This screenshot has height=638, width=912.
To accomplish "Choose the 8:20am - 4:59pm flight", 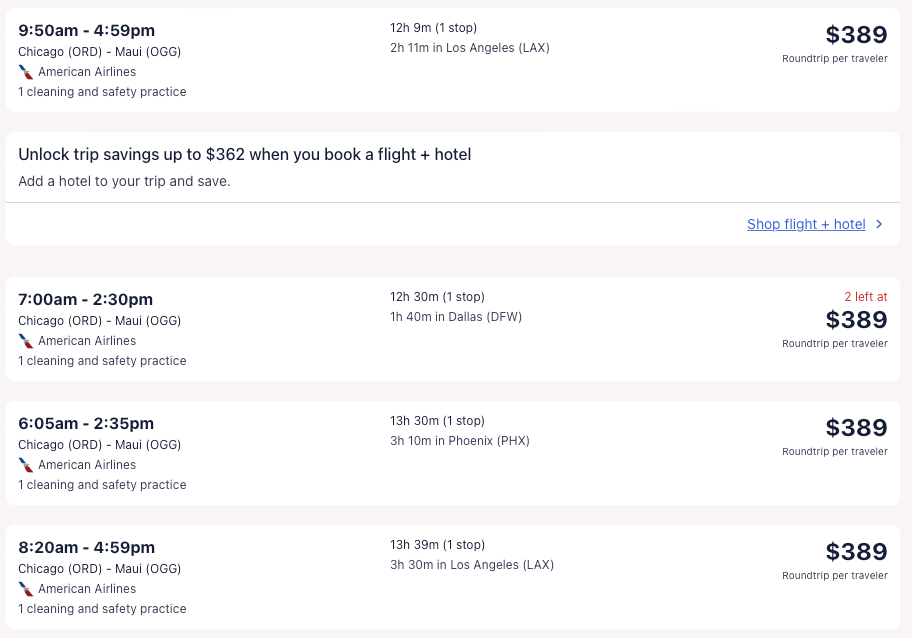I will tap(86, 548).
